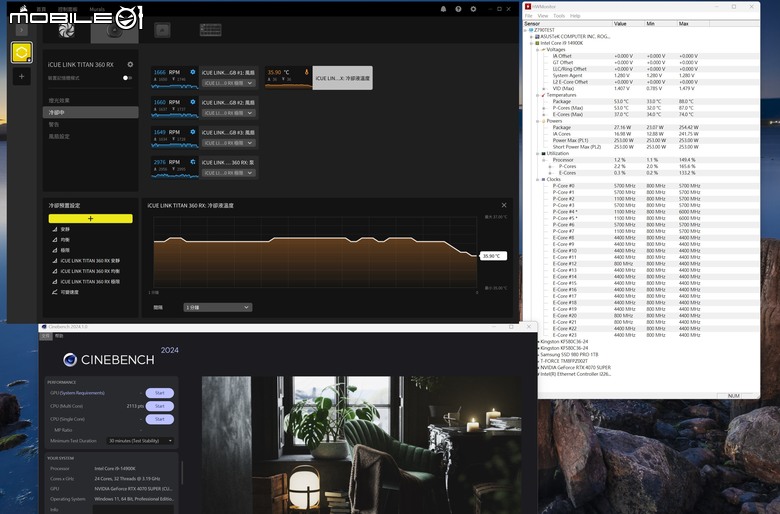Start the CPU (Single Core) benchmark
Image resolution: width=780 pixels, height=514 pixels.
[x=160, y=419]
